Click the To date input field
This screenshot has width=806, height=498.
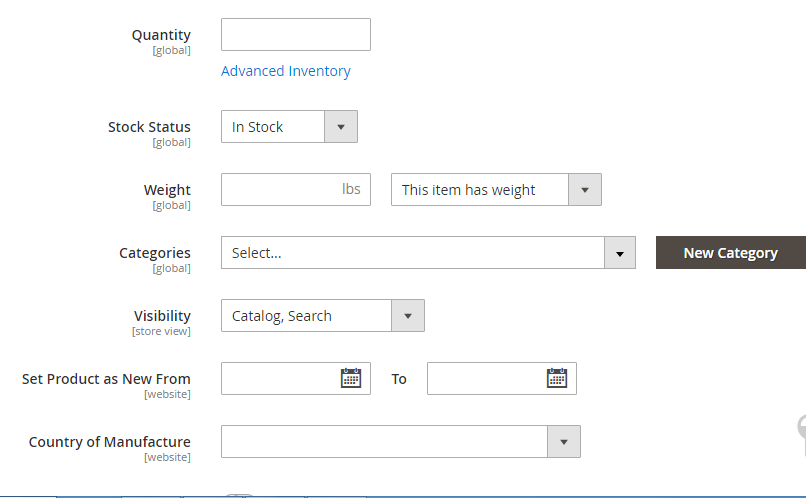pyautogui.click(x=486, y=378)
